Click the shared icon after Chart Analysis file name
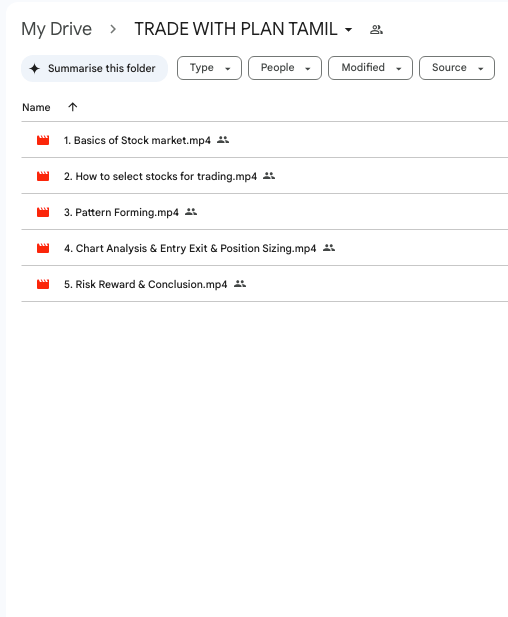The width and height of the screenshot is (508, 617). tap(329, 248)
